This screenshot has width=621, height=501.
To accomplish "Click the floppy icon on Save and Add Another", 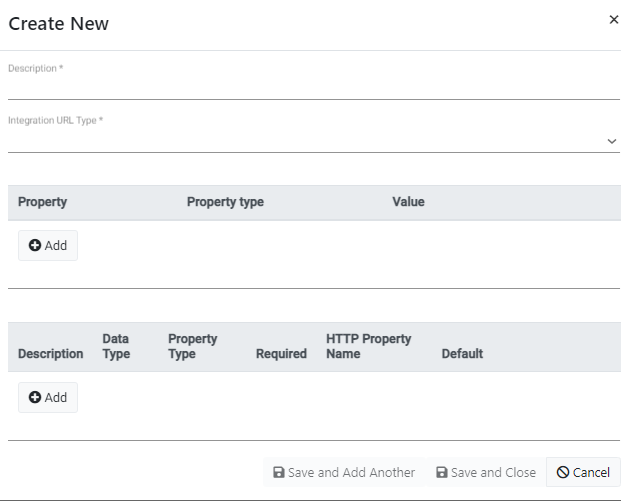I will 279,472.
